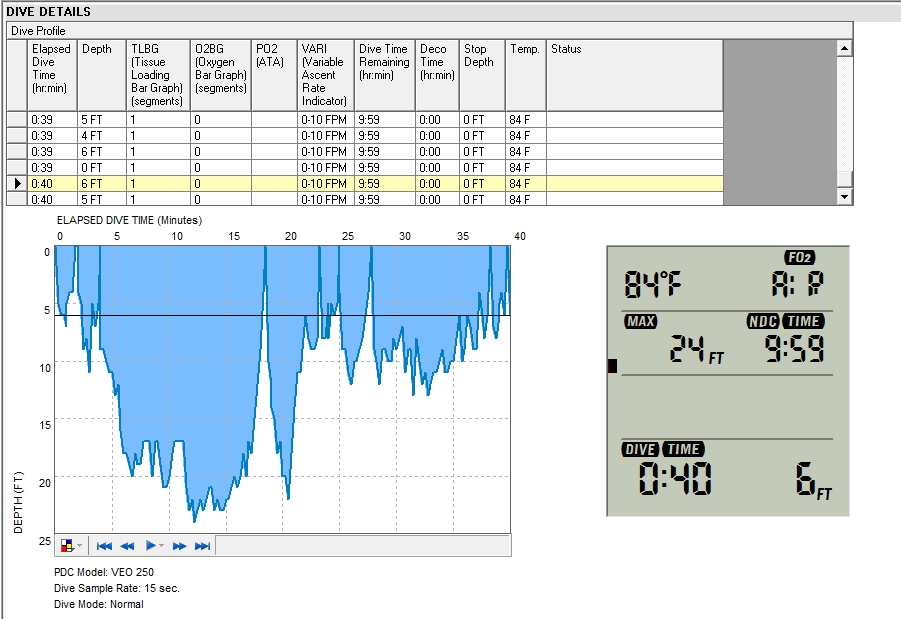901x619 pixels.
Task: Click the dive table scroll down arrow
Action: point(844,197)
